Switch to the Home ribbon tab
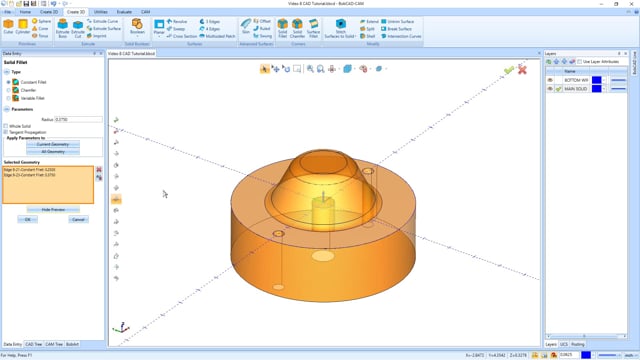 pyautogui.click(x=25, y=12)
